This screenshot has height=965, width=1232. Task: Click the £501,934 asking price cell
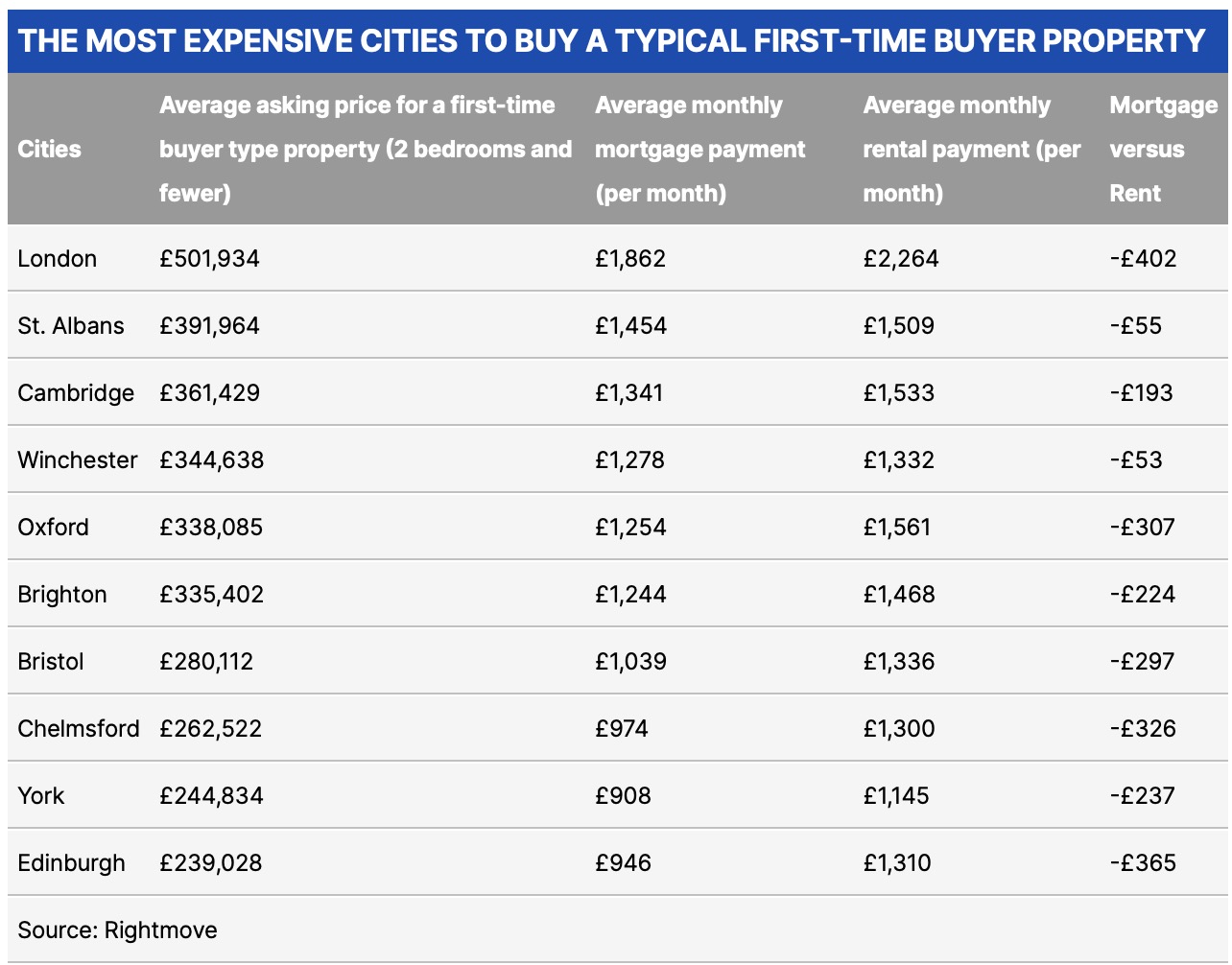click(x=209, y=259)
